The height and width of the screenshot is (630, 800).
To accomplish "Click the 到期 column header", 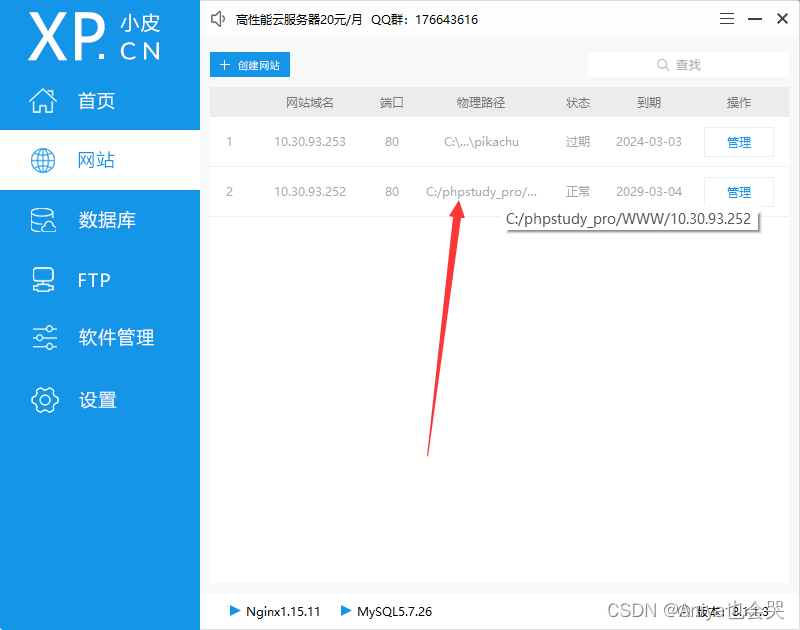I will click(x=648, y=103).
